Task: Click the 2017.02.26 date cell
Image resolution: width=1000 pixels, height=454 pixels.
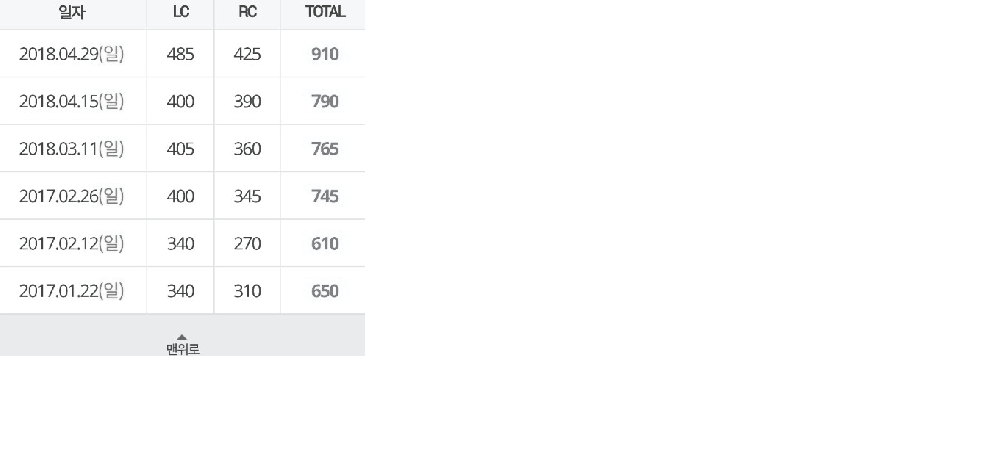Action: [x=71, y=196]
